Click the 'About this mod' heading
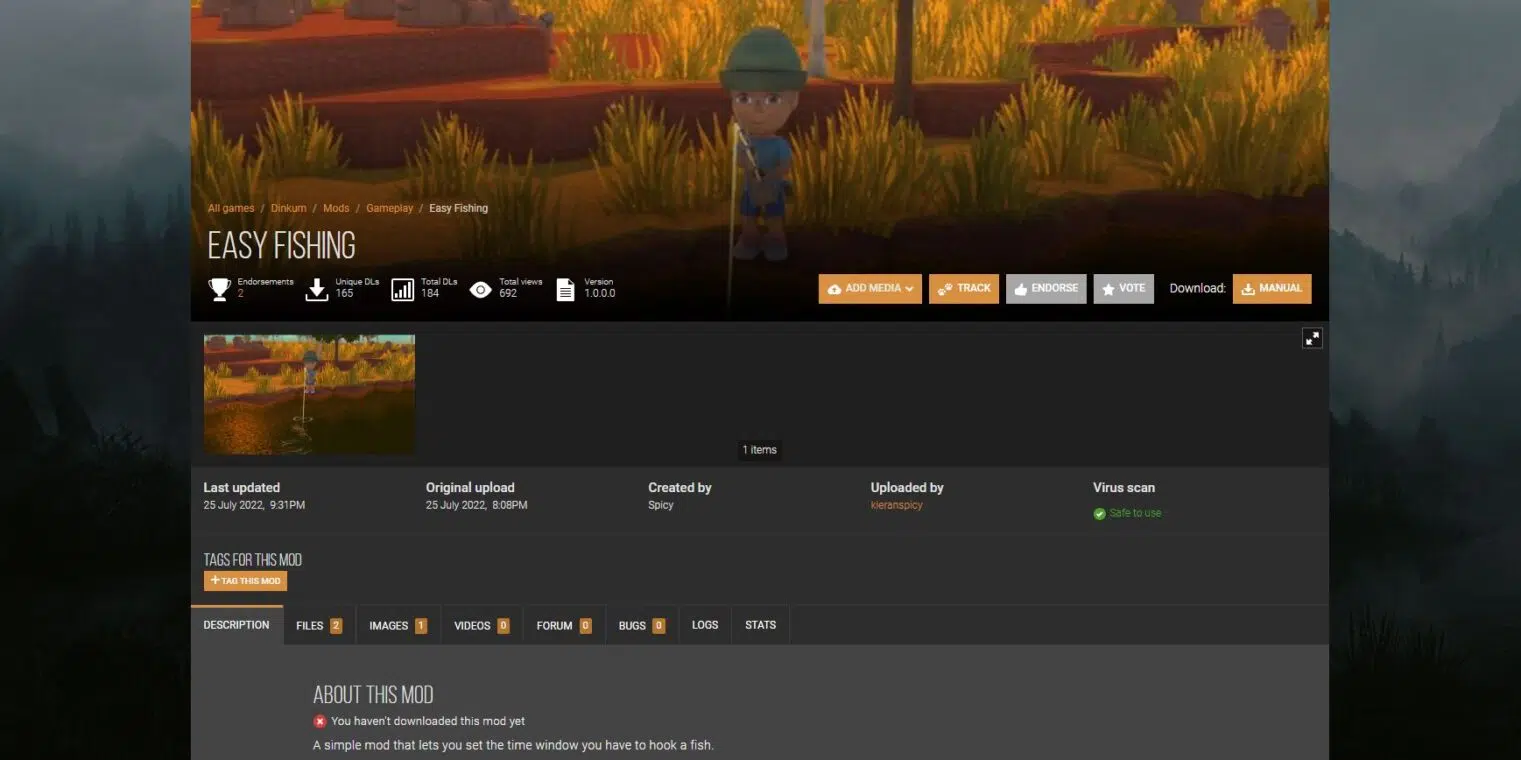Viewport: 1521px width, 760px height. click(x=373, y=695)
